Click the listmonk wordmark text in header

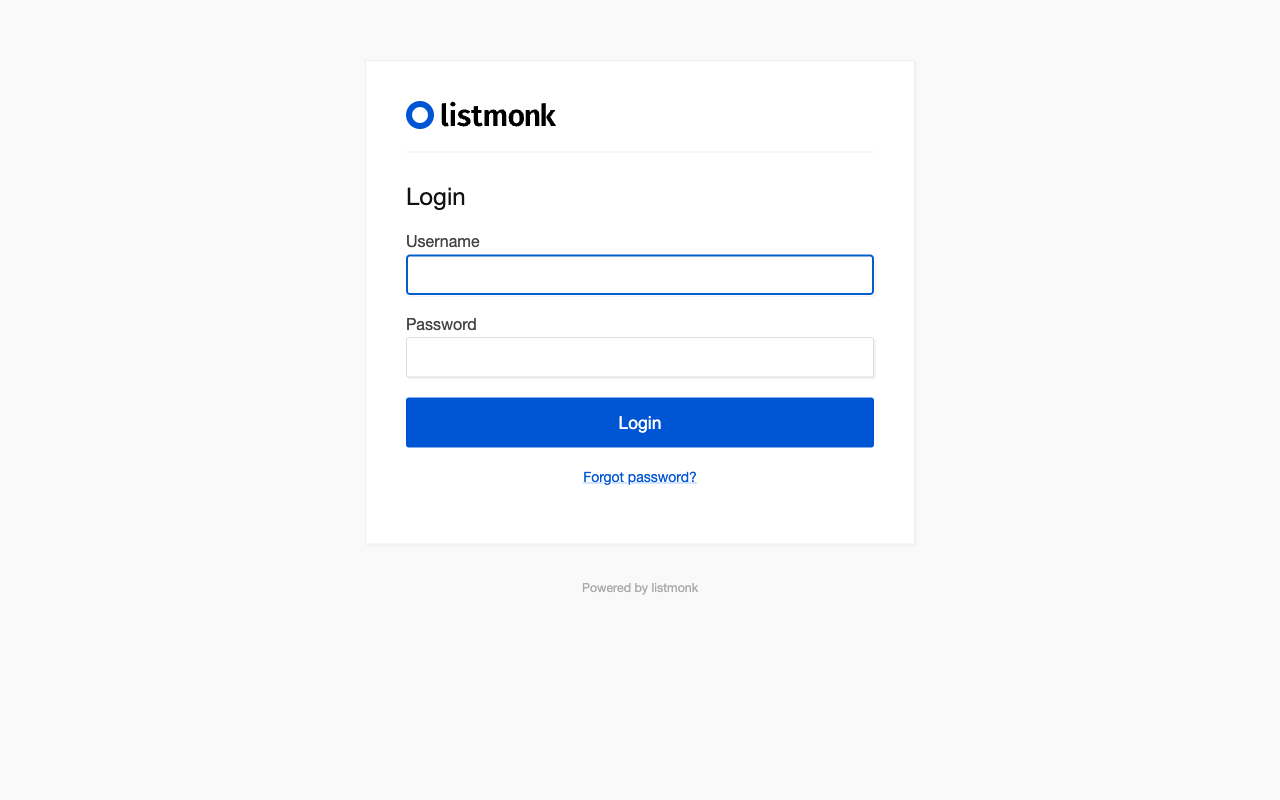[x=498, y=115]
